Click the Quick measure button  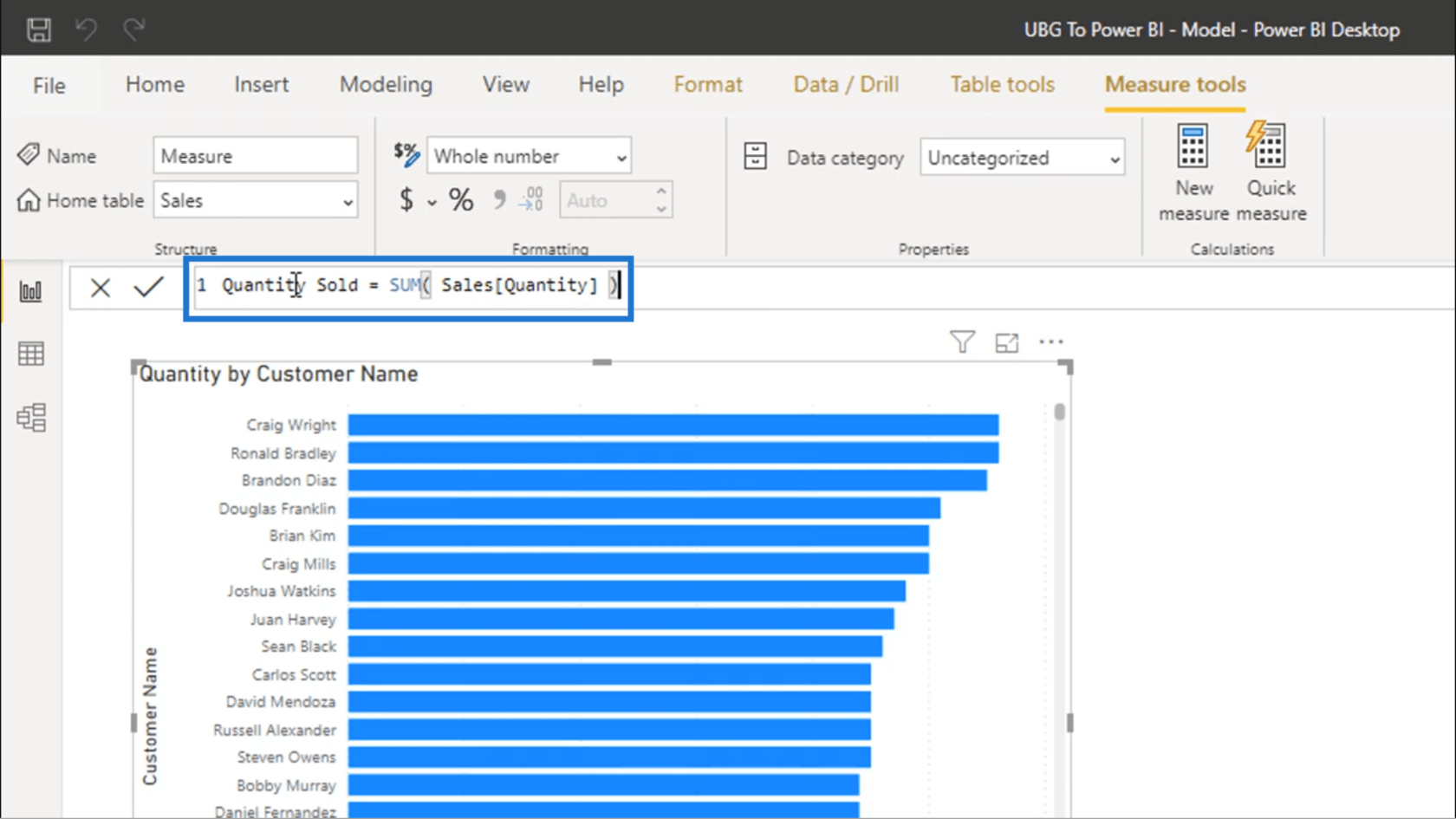1271,172
